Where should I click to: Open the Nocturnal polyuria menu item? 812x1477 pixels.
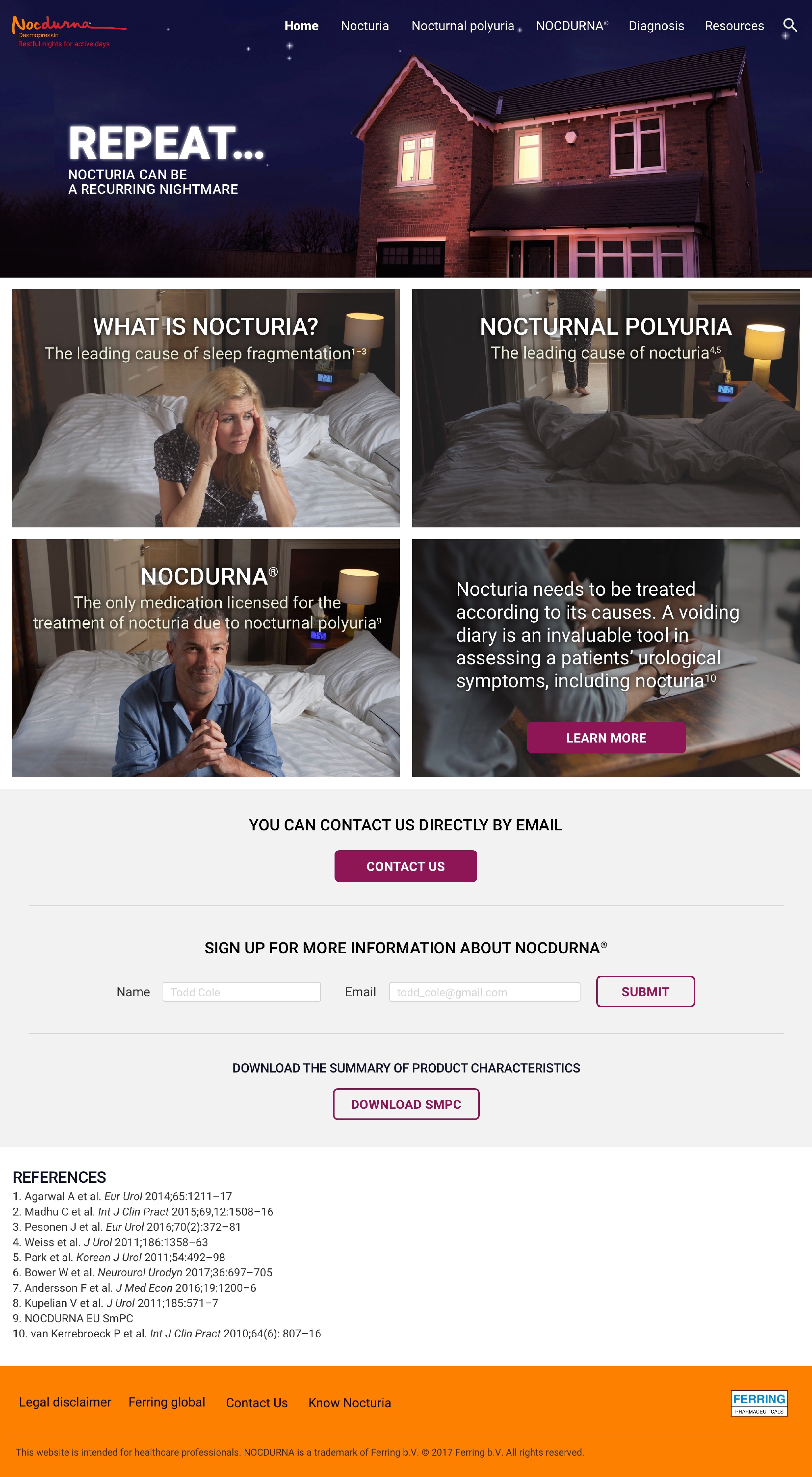pyautogui.click(x=463, y=26)
